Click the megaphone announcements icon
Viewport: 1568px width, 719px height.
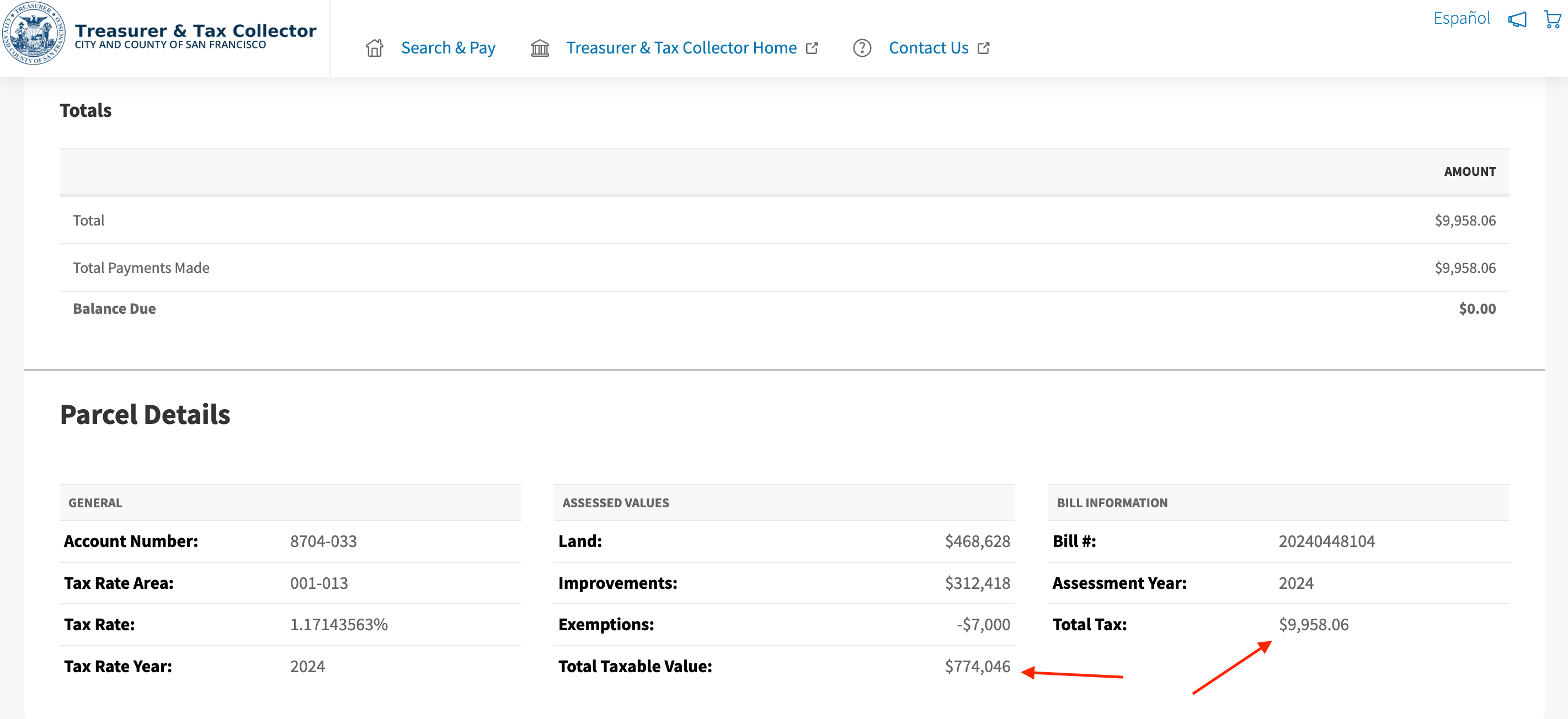click(1516, 19)
